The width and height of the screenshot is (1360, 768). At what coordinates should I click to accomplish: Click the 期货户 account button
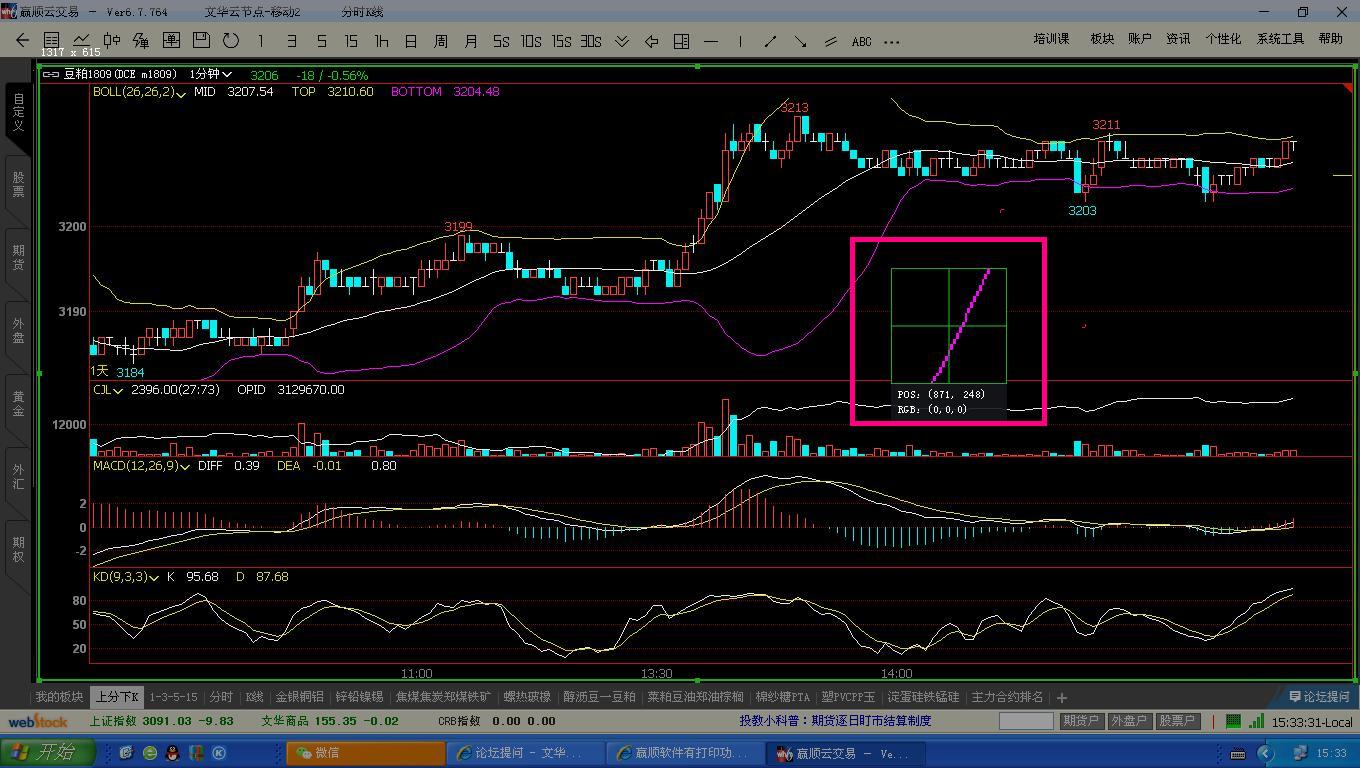pos(1081,721)
